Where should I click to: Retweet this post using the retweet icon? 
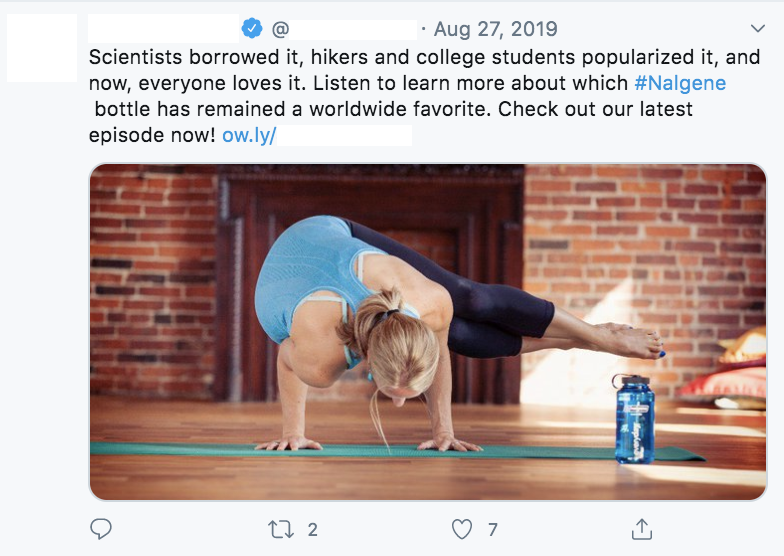[281, 528]
